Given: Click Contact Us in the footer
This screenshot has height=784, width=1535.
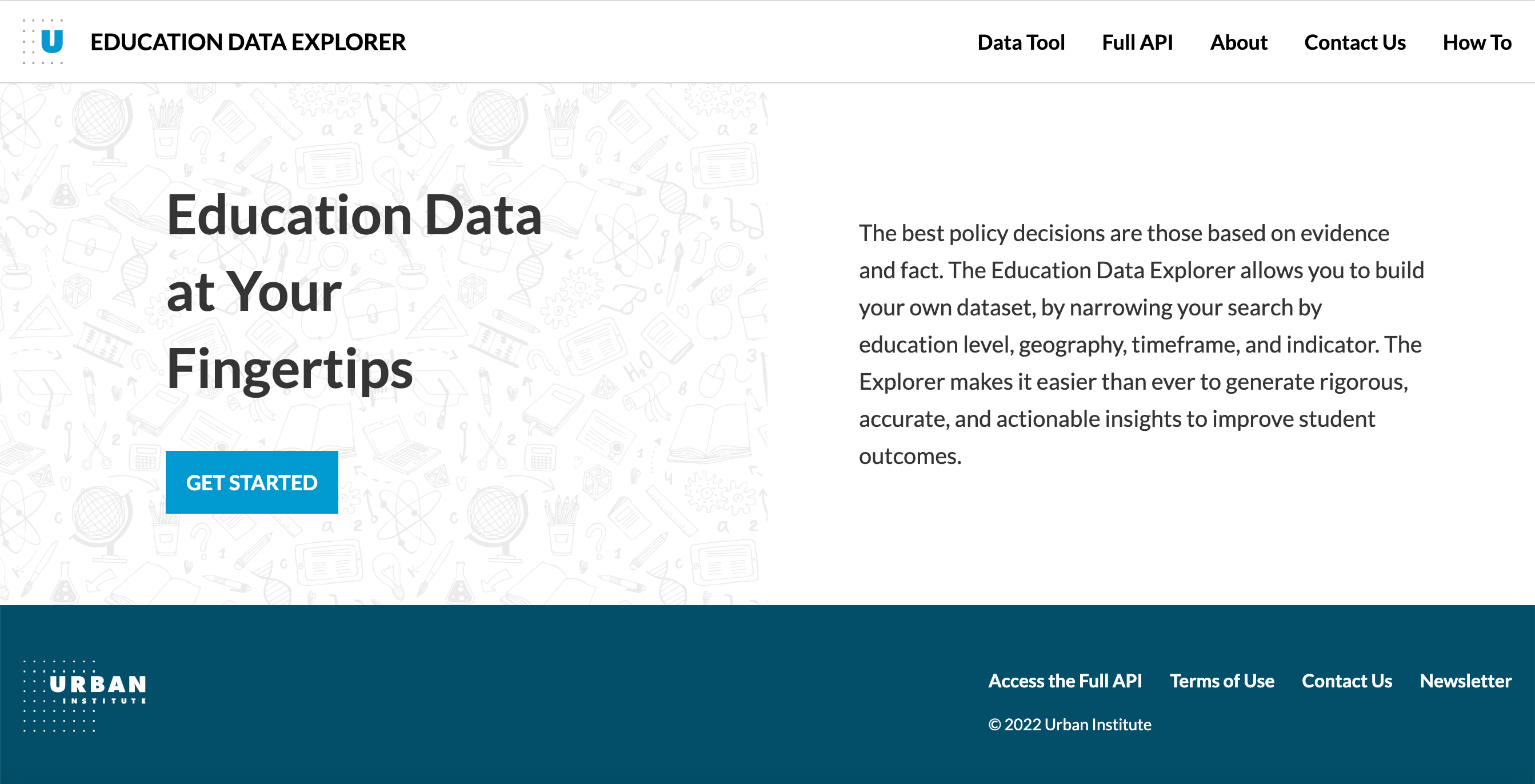Looking at the screenshot, I should (x=1347, y=681).
